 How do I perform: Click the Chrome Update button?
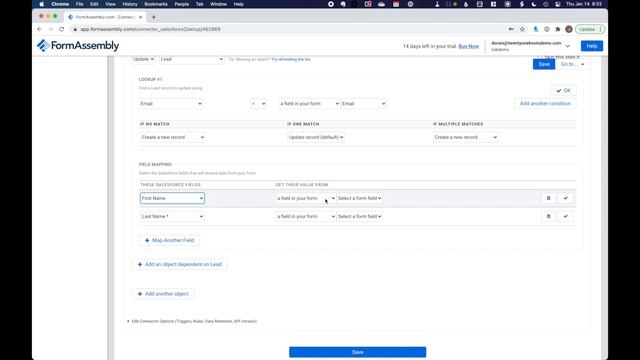tap(590, 29)
